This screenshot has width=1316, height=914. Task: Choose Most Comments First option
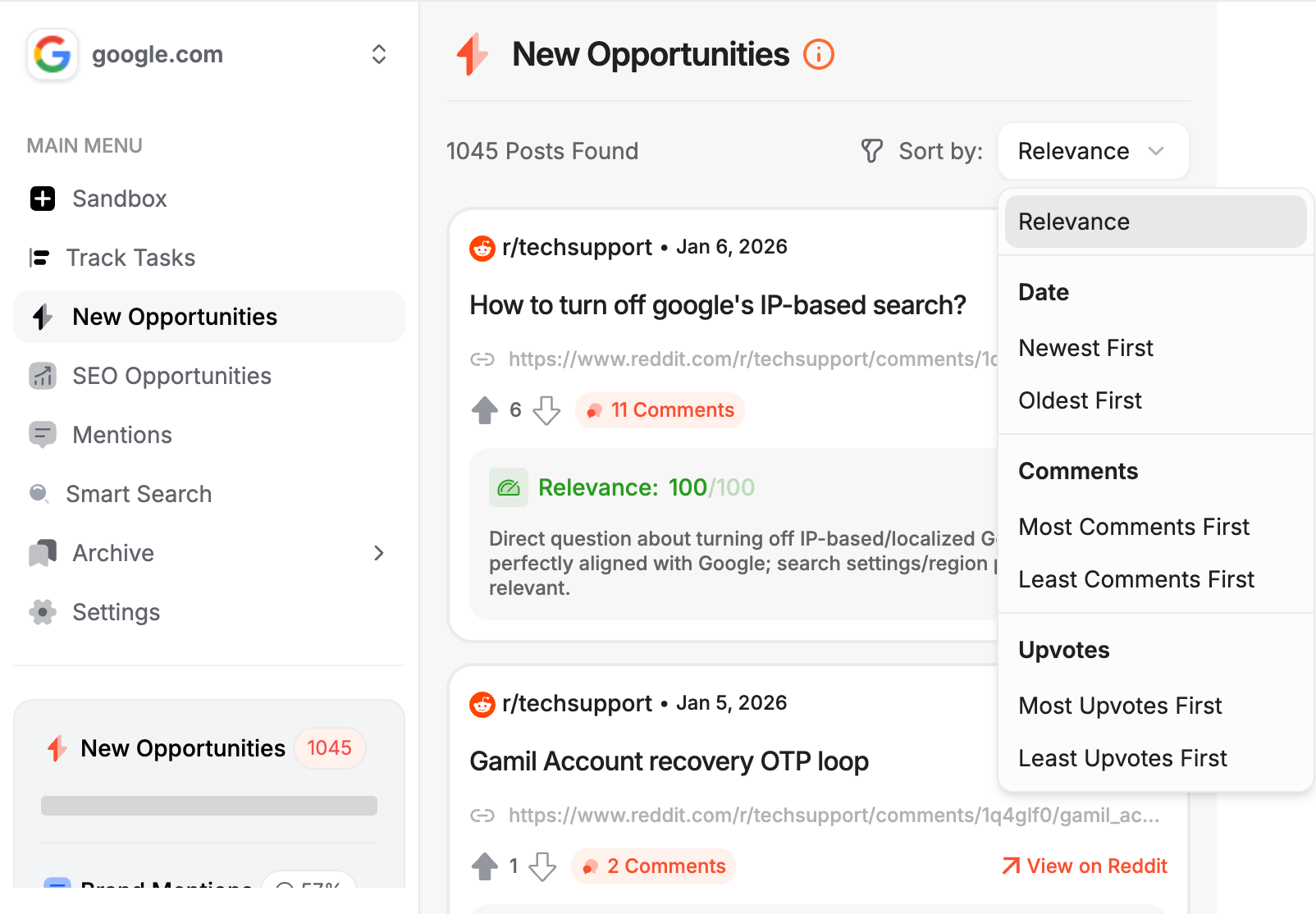[x=1133, y=527]
